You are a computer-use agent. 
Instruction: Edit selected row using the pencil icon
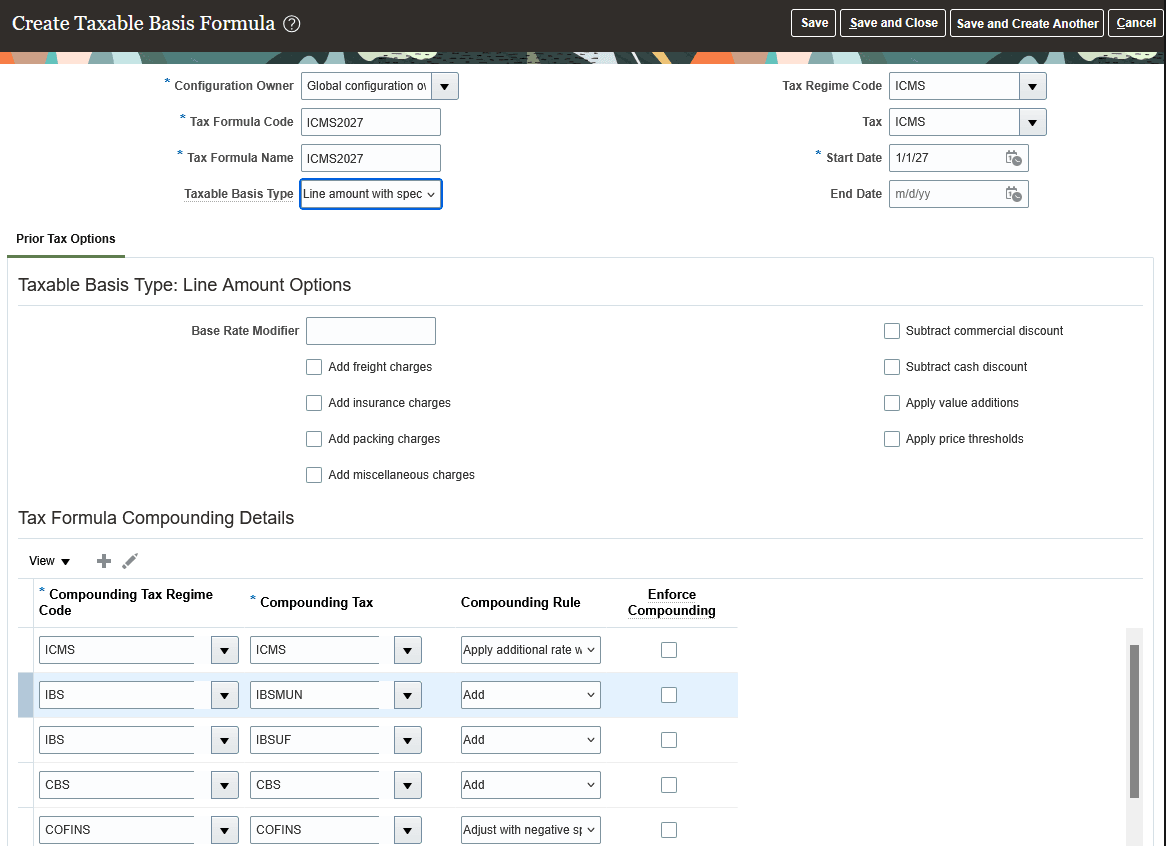129,560
